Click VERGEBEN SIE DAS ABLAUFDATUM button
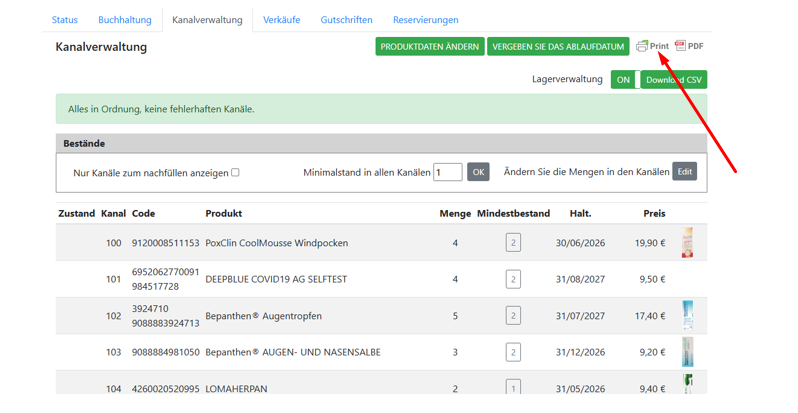Viewport: 798px width, 413px height. pos(558,46)
